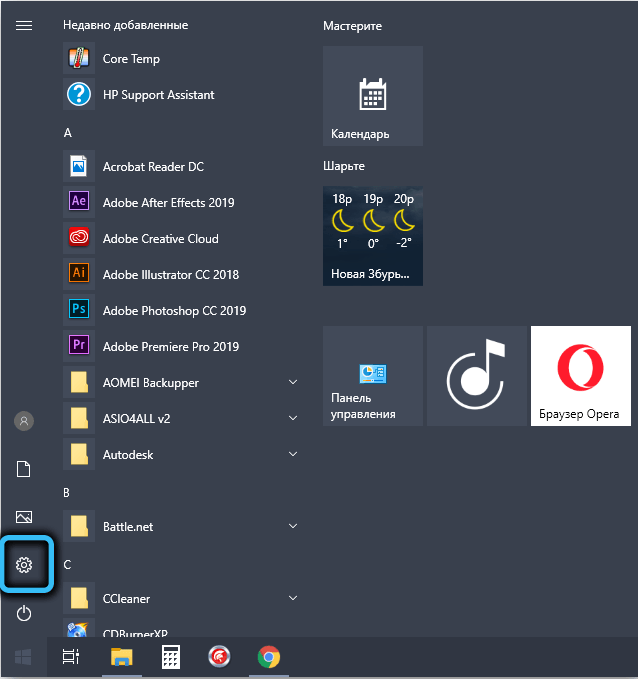The width and height of the screenshot is (638, 679).
Task: Click the Power button icon
Action: tap(24, 613)
